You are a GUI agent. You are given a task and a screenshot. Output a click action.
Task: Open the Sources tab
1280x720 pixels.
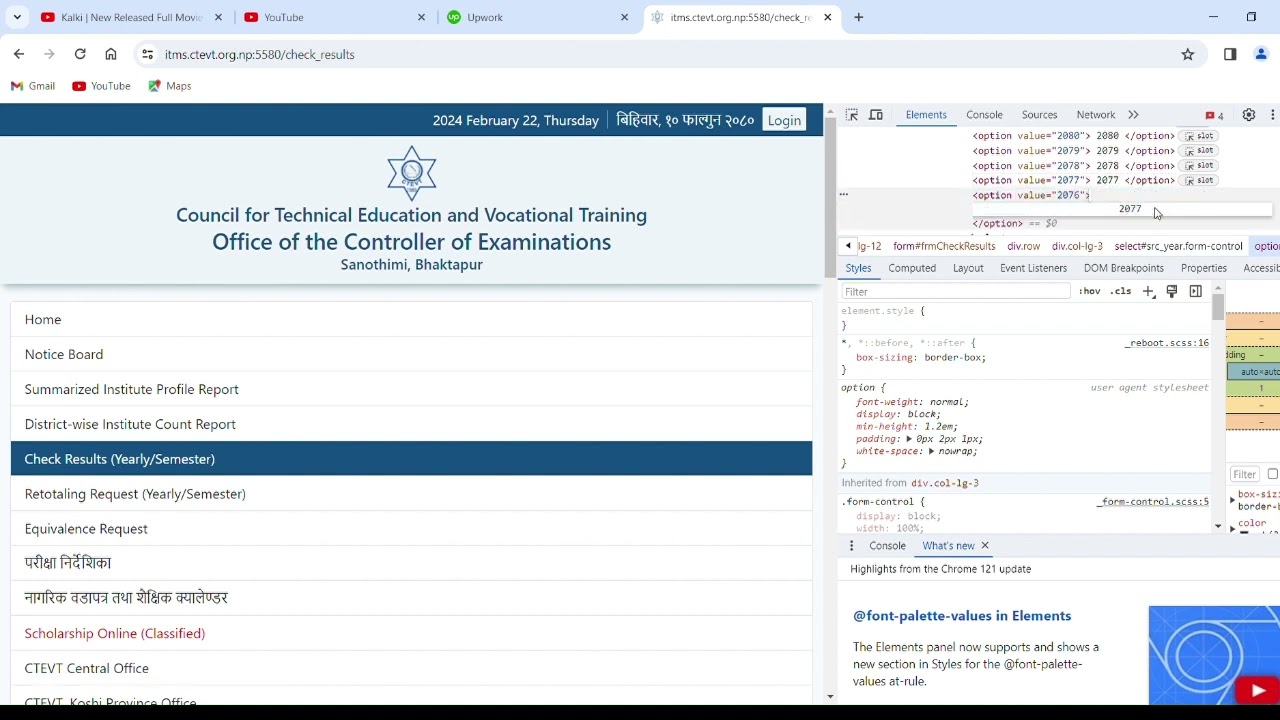tap(1039, 115)
